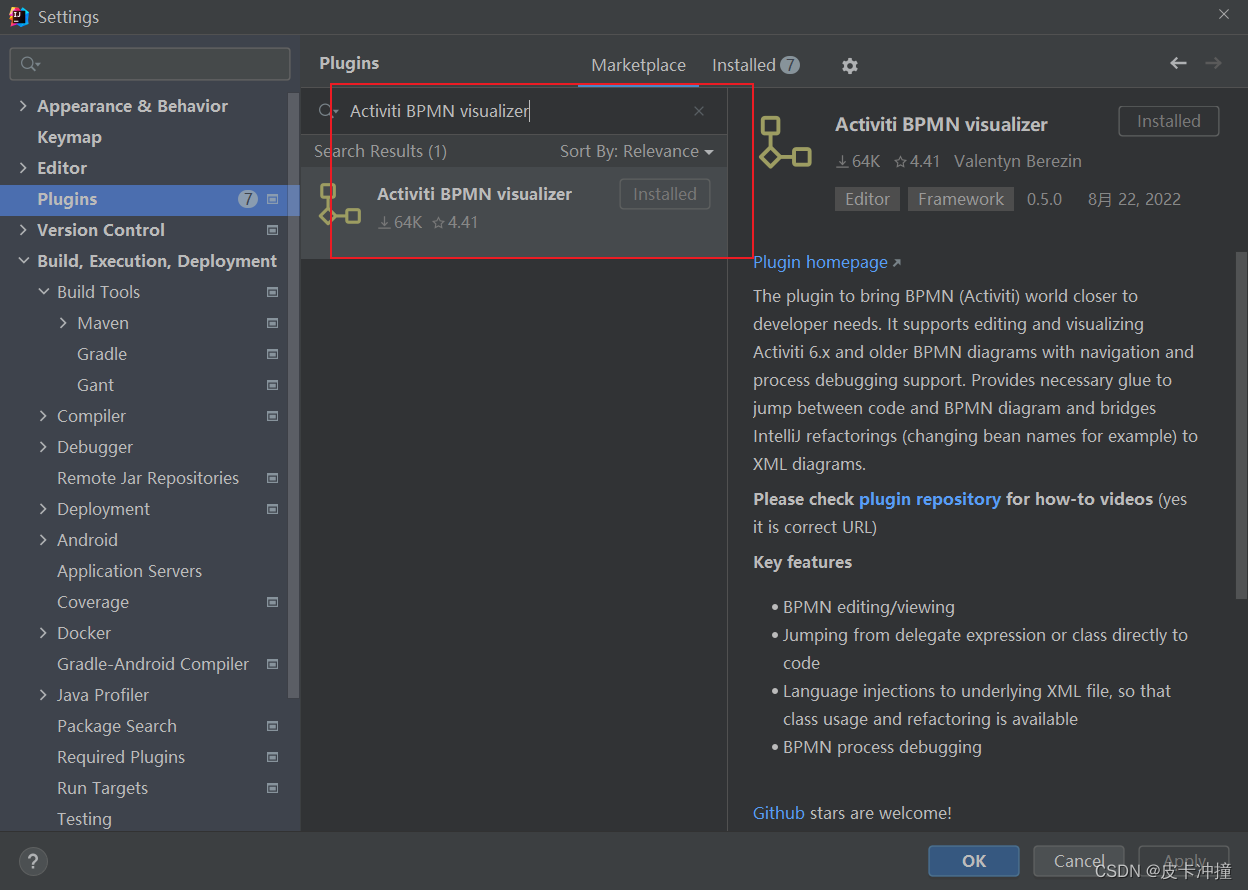
Task: Click the settings search magnifier icon
Action: pos(29,64)
